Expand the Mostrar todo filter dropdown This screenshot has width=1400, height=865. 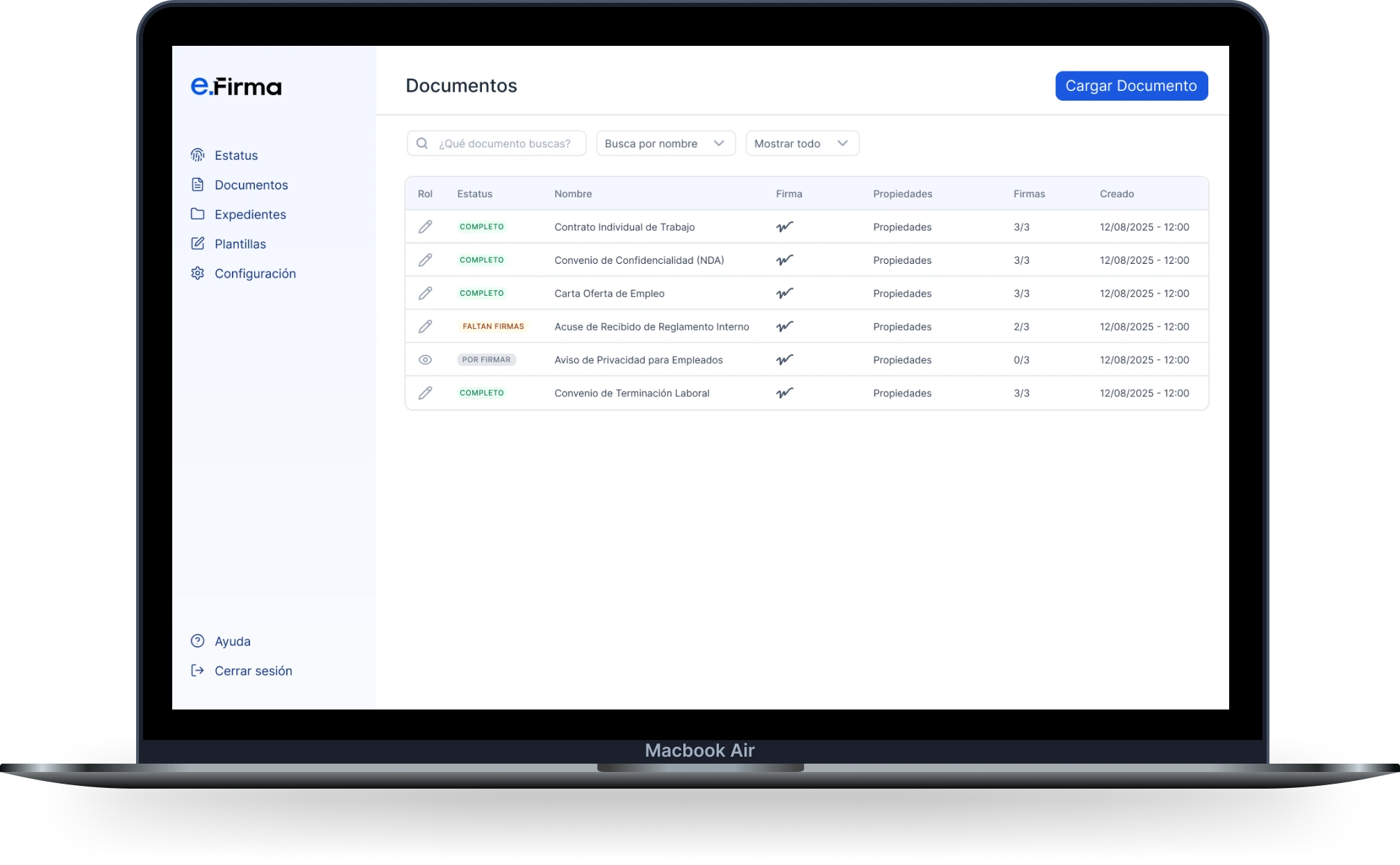click(802, 144)
